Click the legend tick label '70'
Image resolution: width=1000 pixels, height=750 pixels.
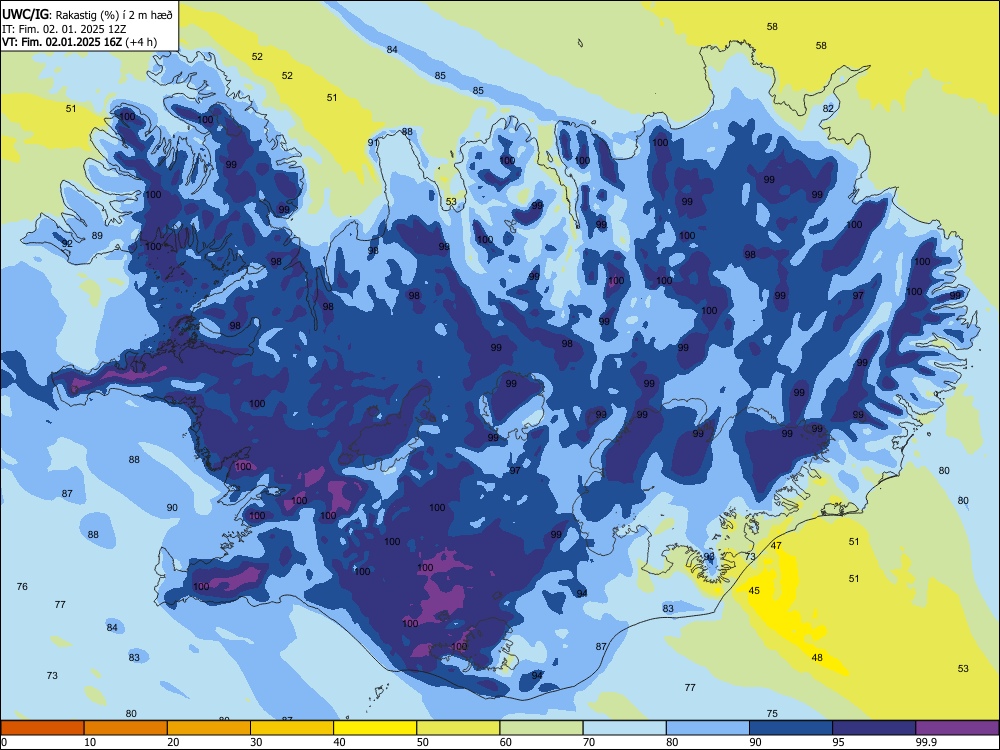(x=589, y=742)
